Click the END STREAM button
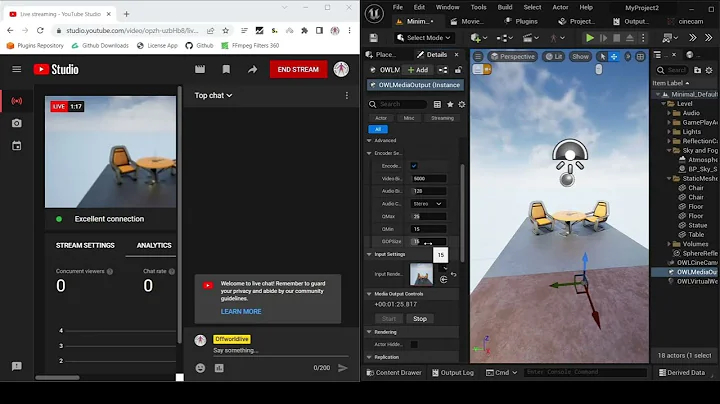Image resolution: width=720 pixels, height=404 pixels. (x=298, y=69)
